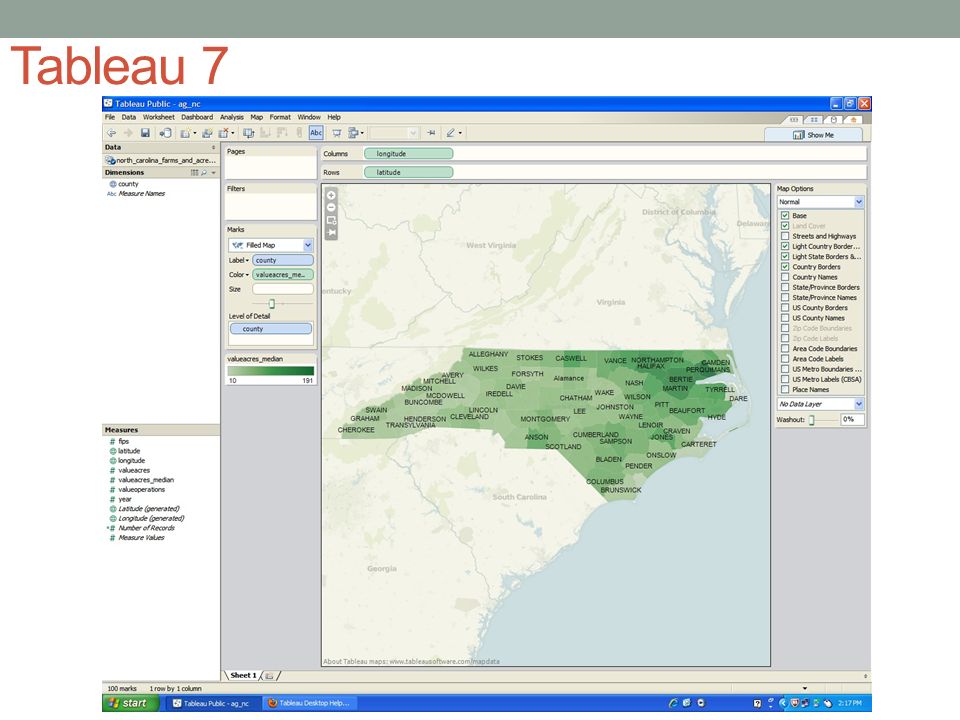Click the Save disk icon in toolbar

[x=145, y=133]
